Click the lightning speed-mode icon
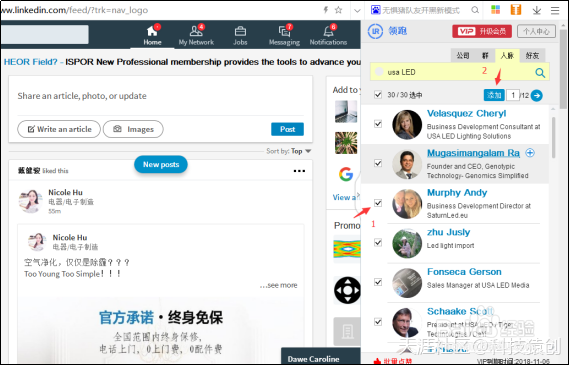The image size is (569, 366). coord(326,10)
